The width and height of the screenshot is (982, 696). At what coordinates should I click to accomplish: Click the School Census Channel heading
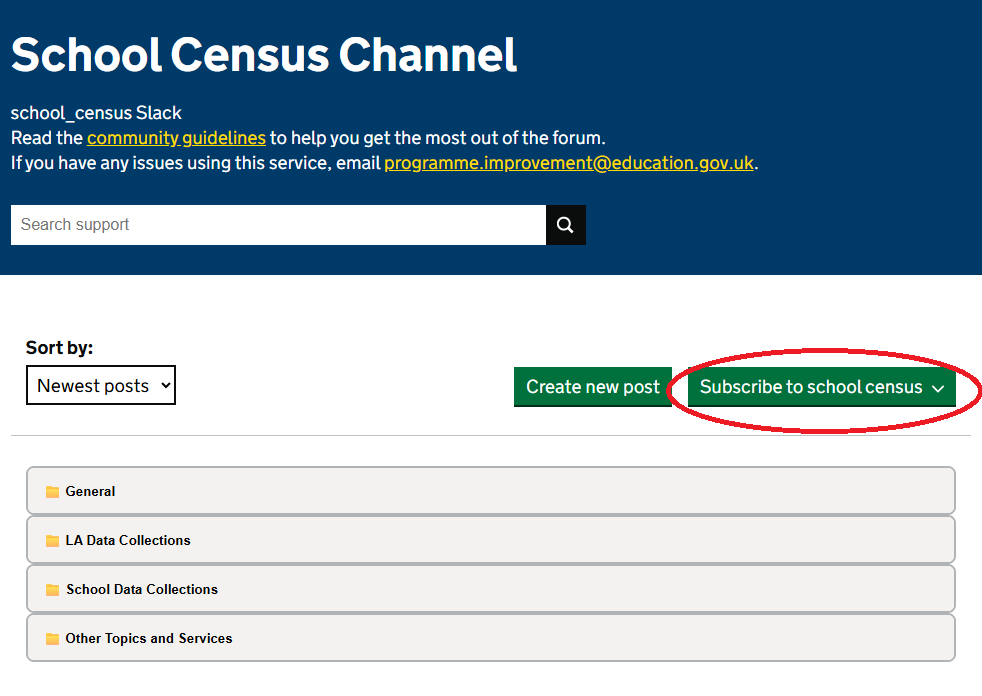click(x=264, y=55)
